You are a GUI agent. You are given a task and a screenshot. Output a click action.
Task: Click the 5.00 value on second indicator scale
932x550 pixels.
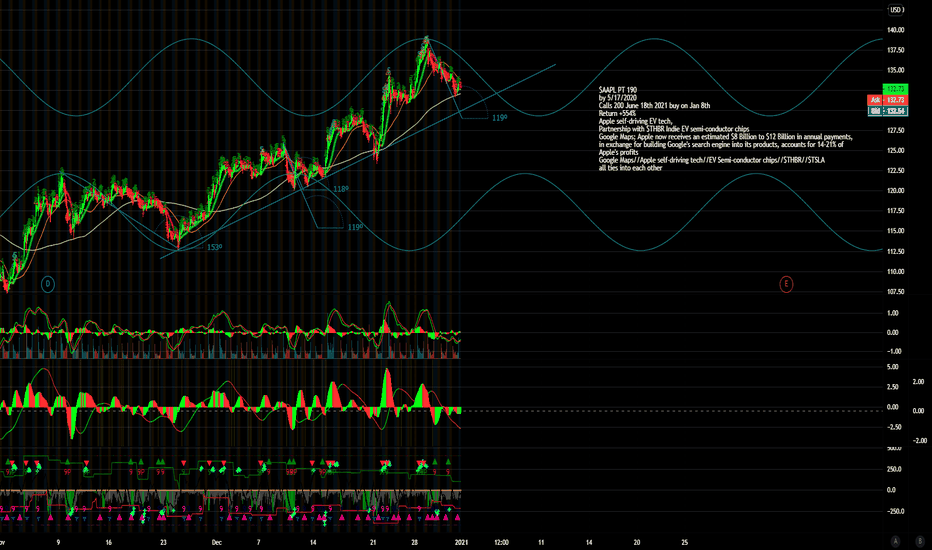click(x=893, y=367)
